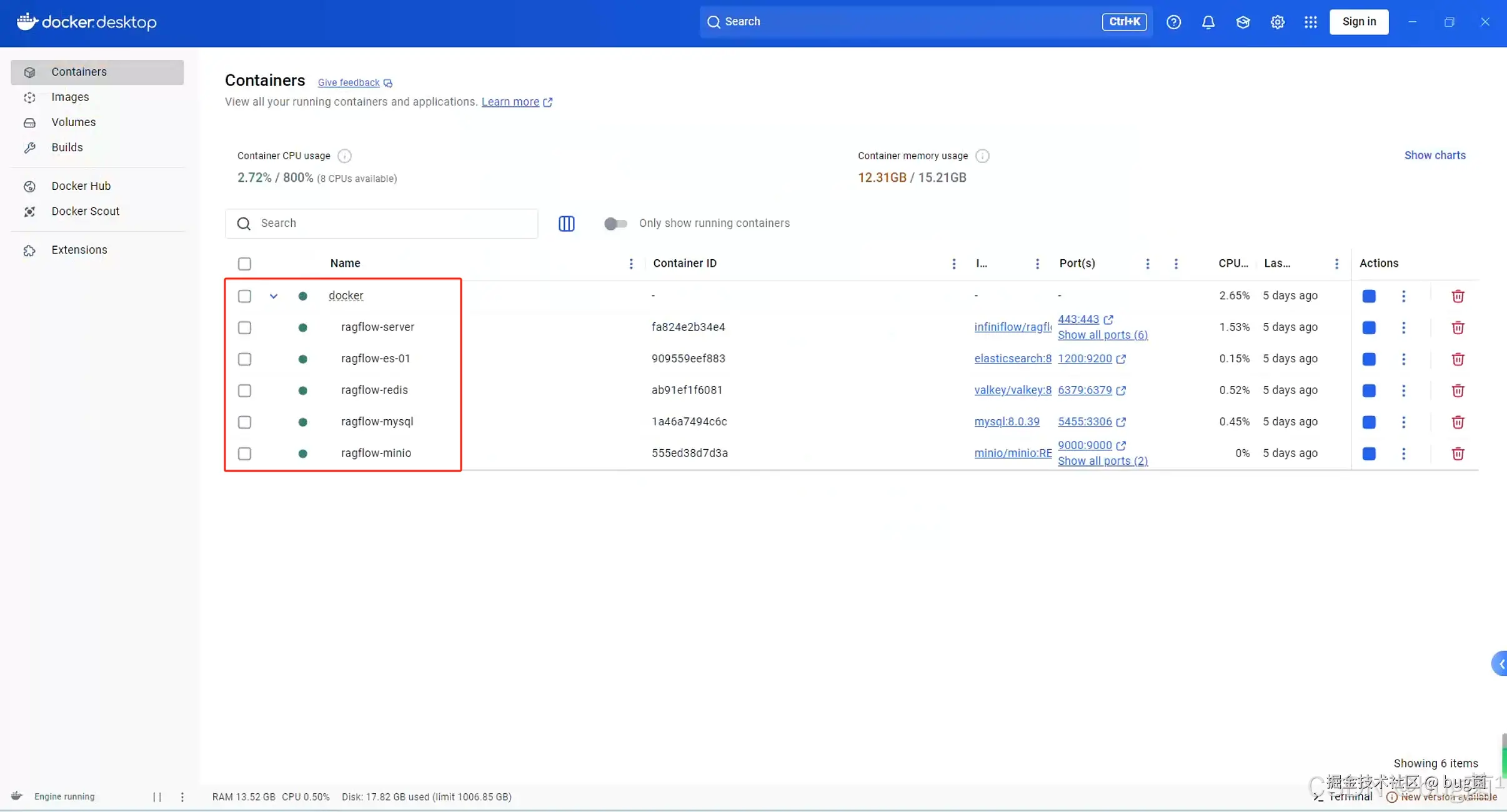The width and height of the screenshot is (1507, 812).
Task: Open the manage columns icon
Action: [566, 224]
